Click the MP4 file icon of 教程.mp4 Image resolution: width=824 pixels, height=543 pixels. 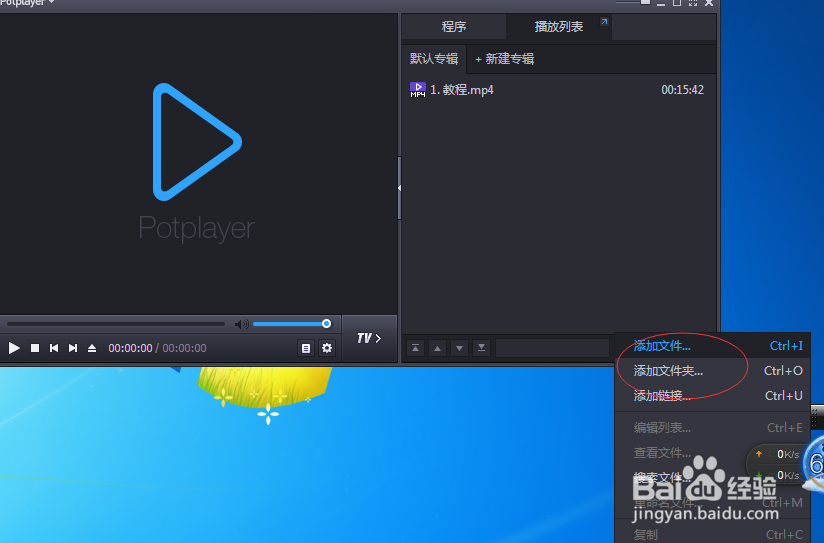418,90
